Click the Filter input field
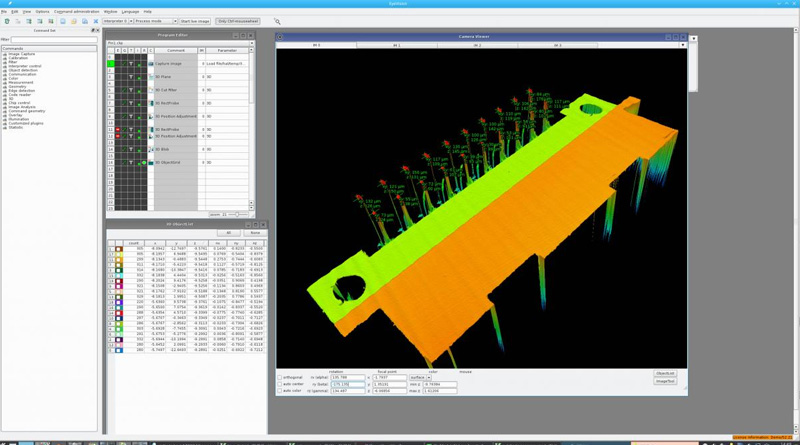The image size is (800, 445). point(54,40)
